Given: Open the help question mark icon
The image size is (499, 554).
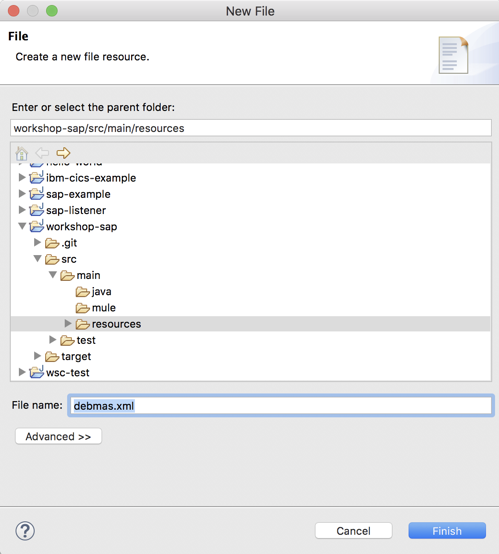Looking at the screenshot, I should [x=25, y=531].
